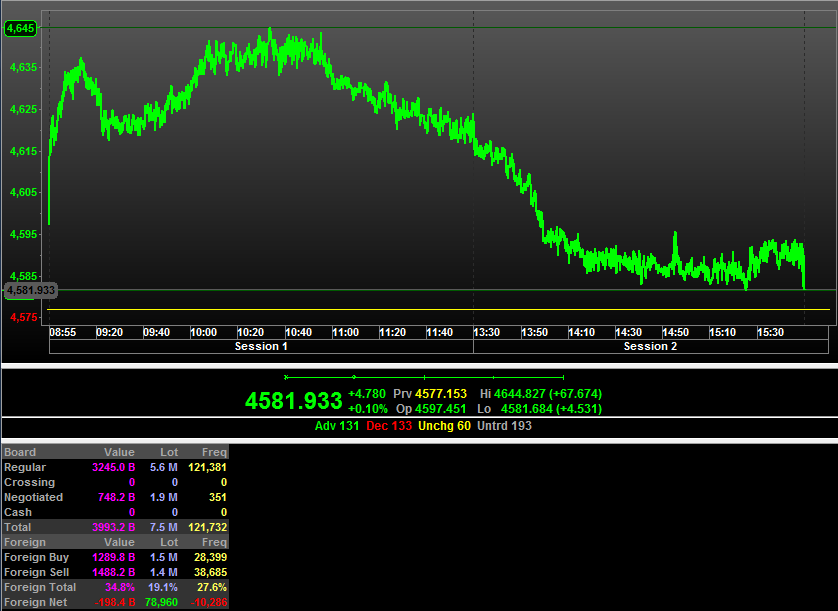Click the Untrd 193 counter
The width and height of the screenshot is (838, 611).
pos(504,426)
